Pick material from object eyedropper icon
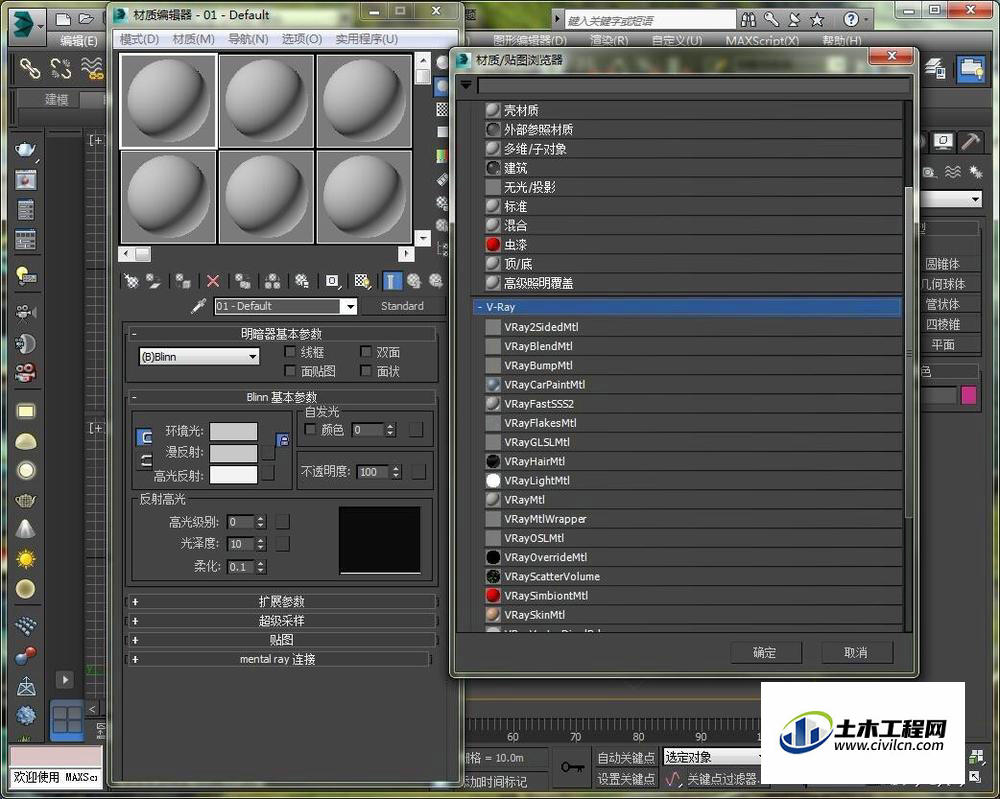The width and height of the screenshot is (1000, 799). (198, 307)
